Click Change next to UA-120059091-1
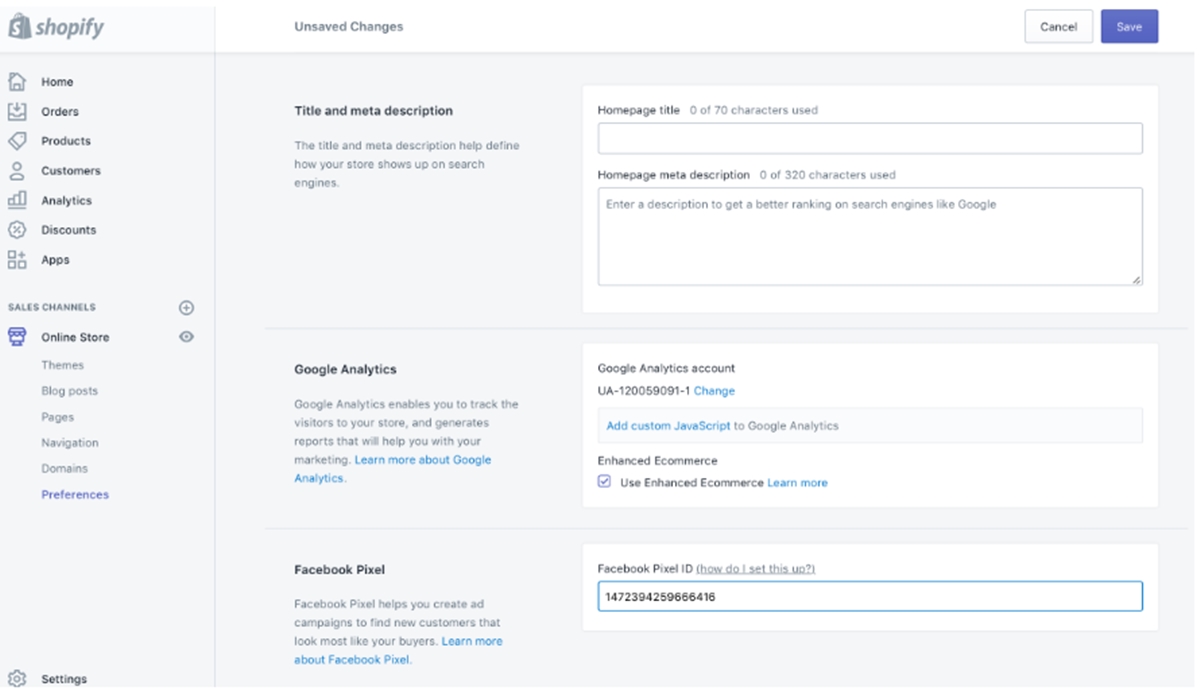Viewport: 1200px width, 690px height. click(714, 391)
